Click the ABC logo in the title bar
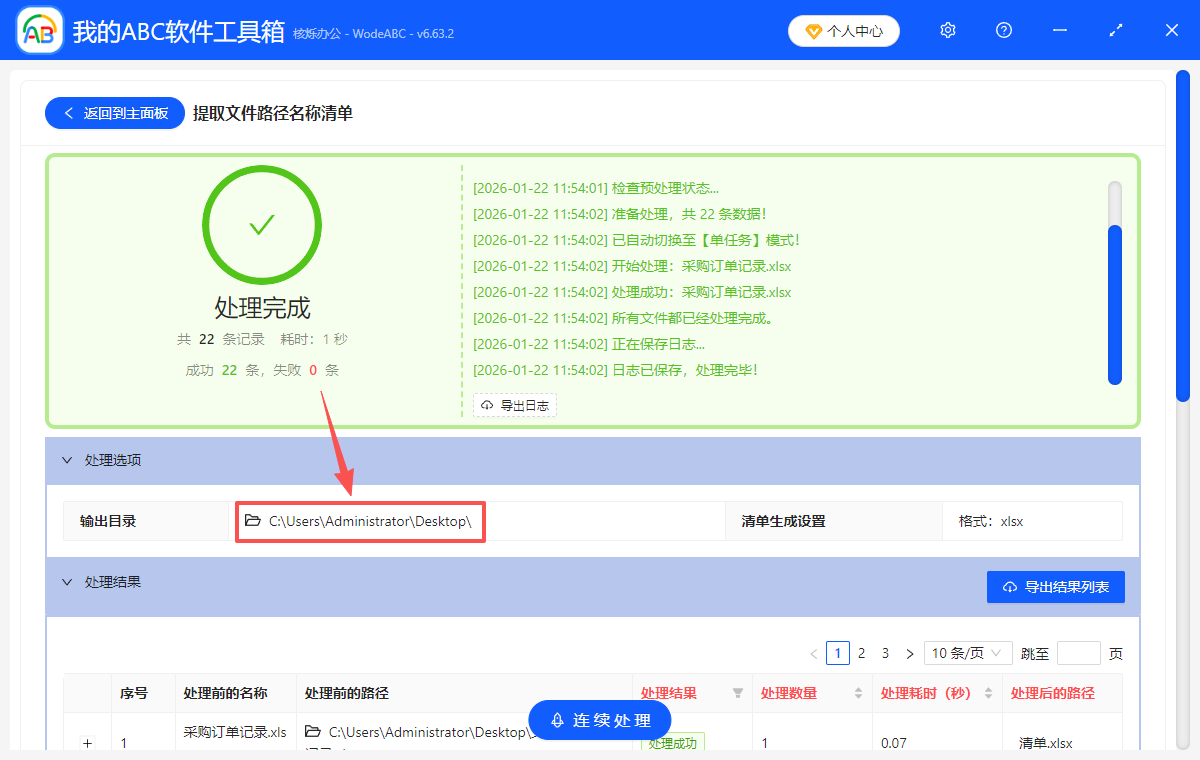The image size is (1200, 760). 38,30
